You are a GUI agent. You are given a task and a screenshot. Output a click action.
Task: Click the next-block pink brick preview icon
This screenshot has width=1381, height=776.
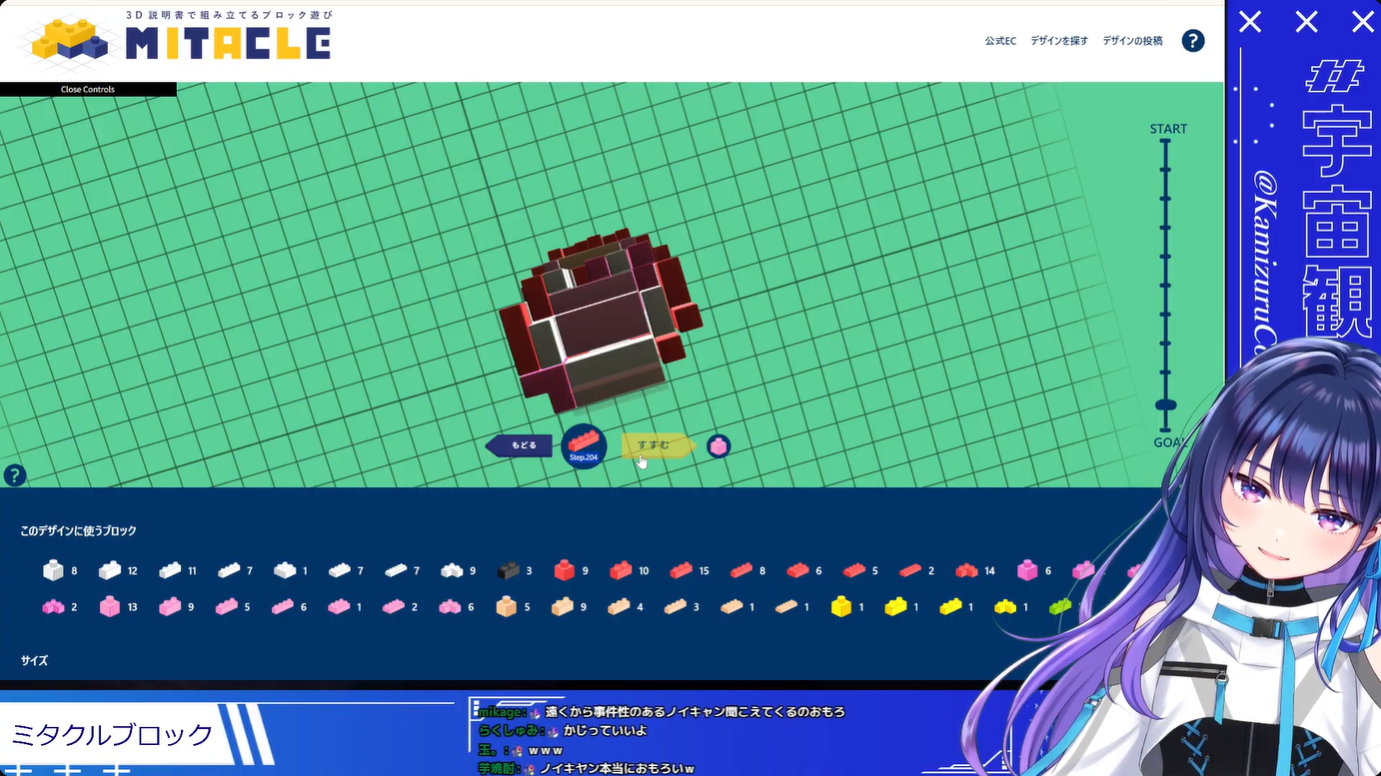(718, 446)
